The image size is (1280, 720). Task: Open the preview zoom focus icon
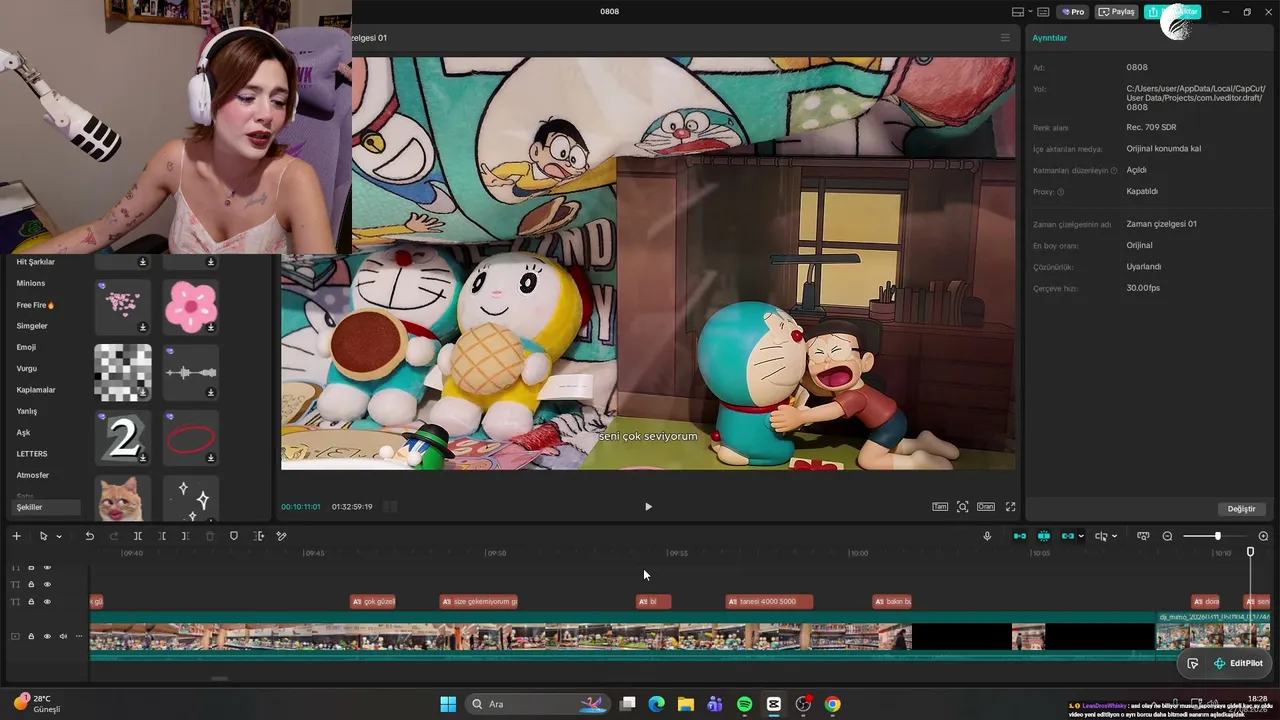point(962,507)
